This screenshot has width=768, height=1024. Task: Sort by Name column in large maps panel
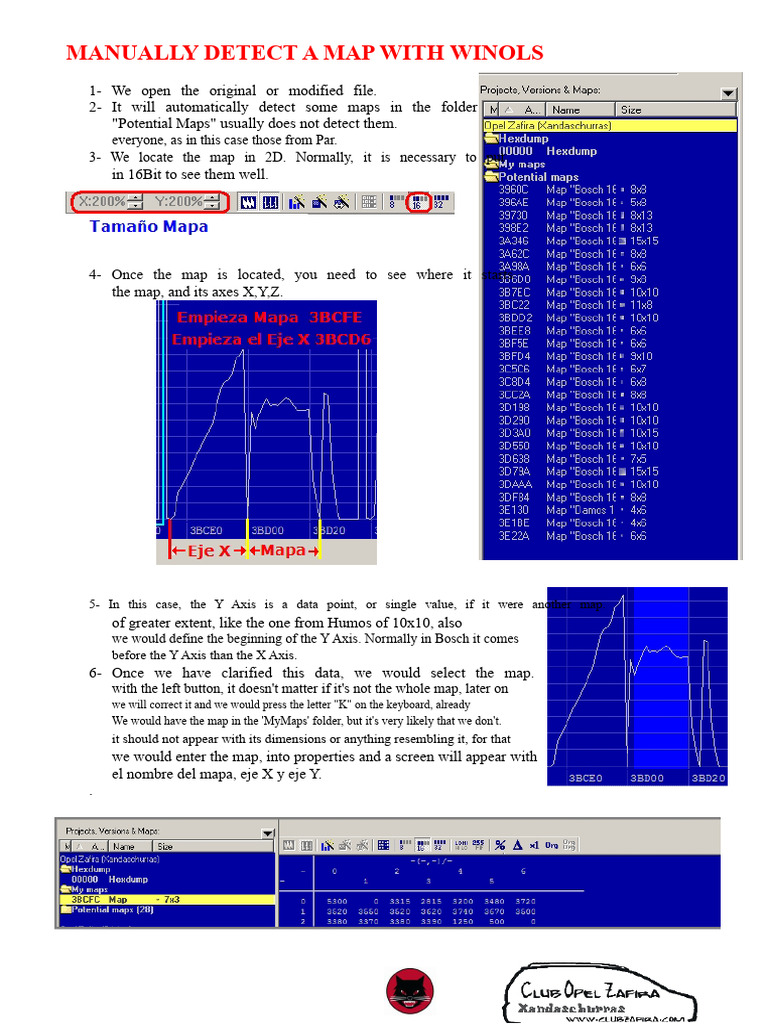pos(580,110)
